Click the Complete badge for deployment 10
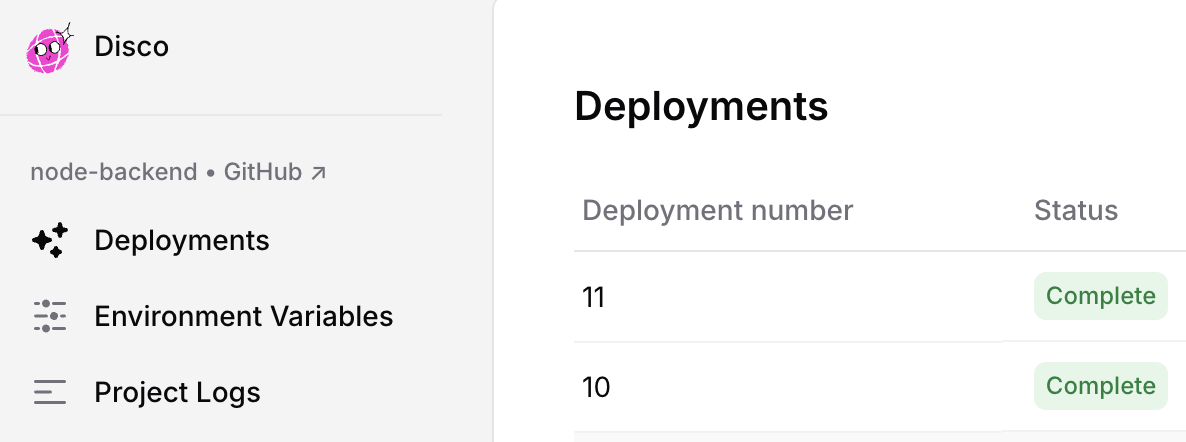The width and height of the screenshot is (1186, 442). tap(1100, 386)
